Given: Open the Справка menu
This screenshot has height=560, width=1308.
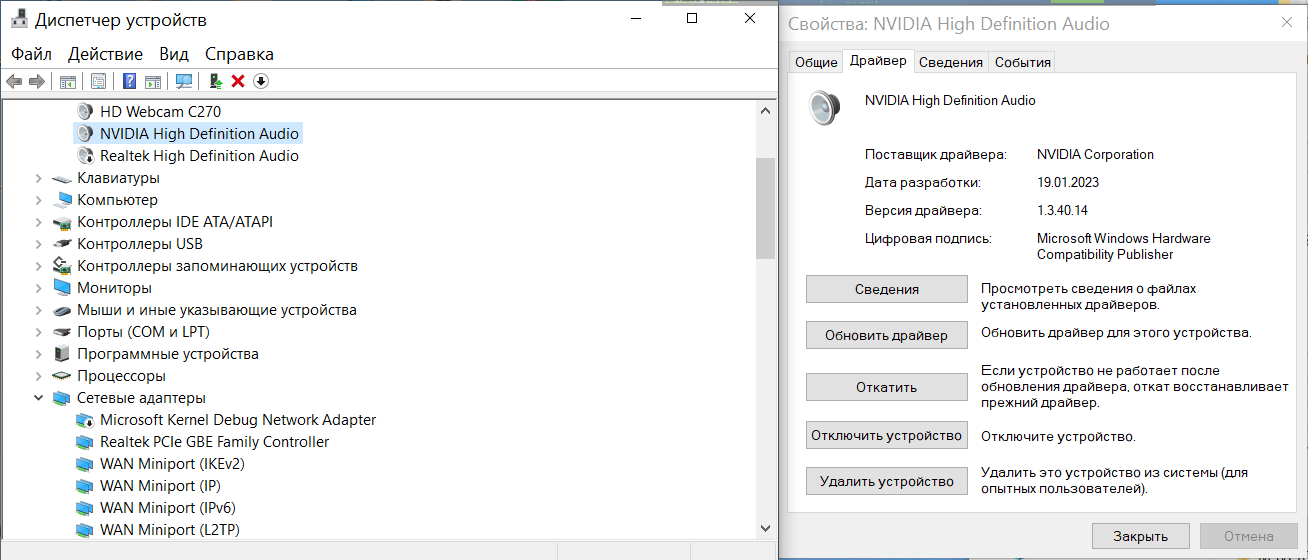Looking at the screenshot, I should click(x=239, y=54).
